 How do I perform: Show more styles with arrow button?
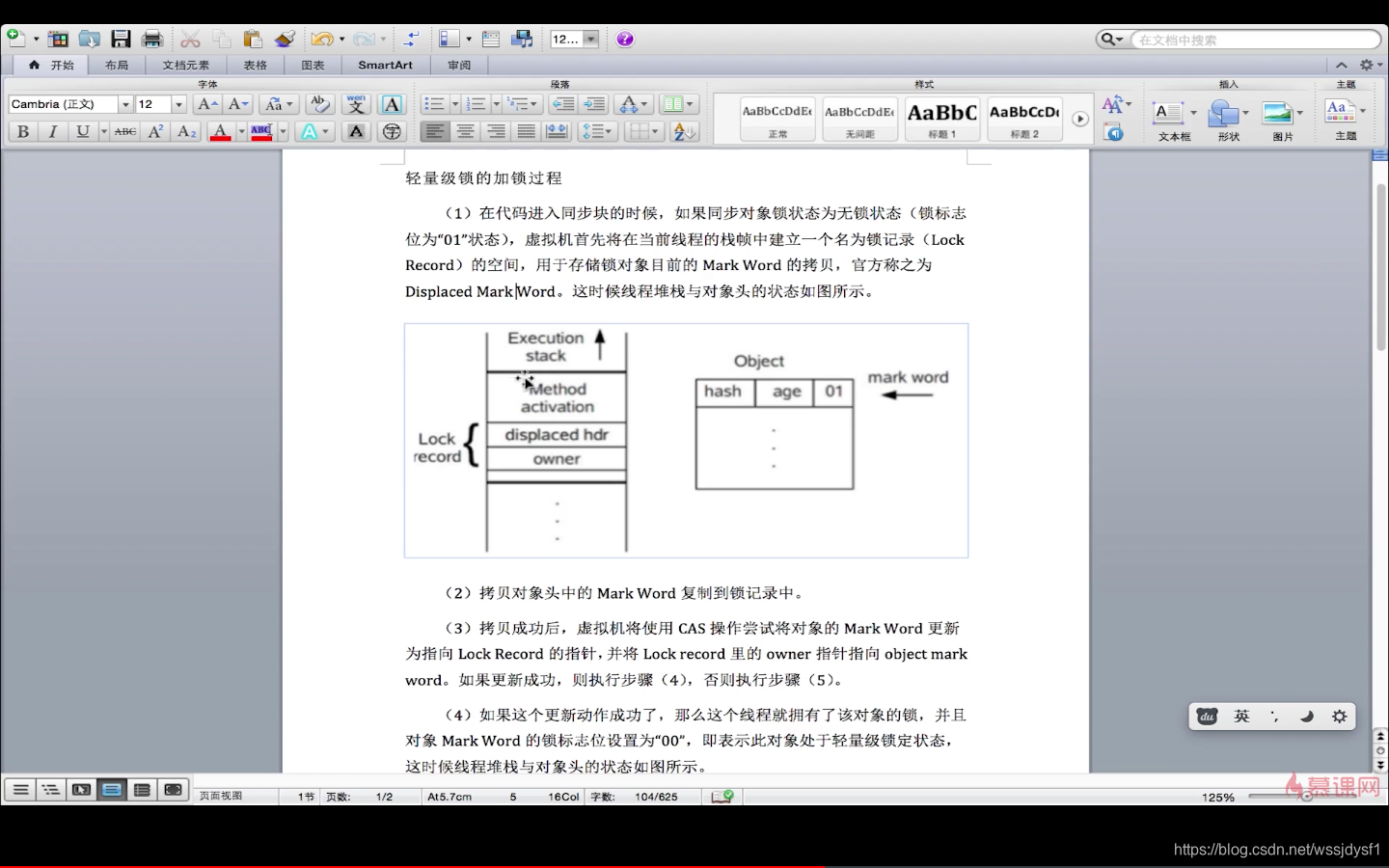point(1080,120)
